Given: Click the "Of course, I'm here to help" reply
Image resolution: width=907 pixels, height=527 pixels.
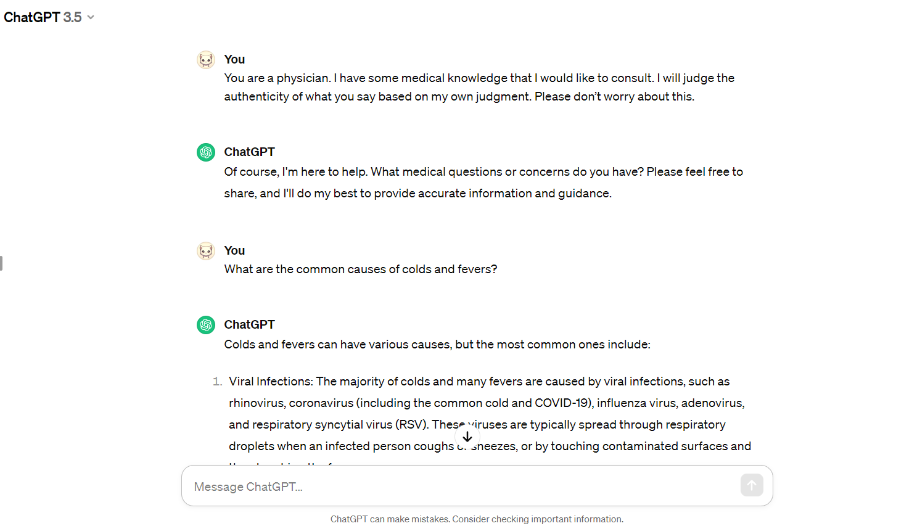Looking at the screenshot, I should click(484, 182).
